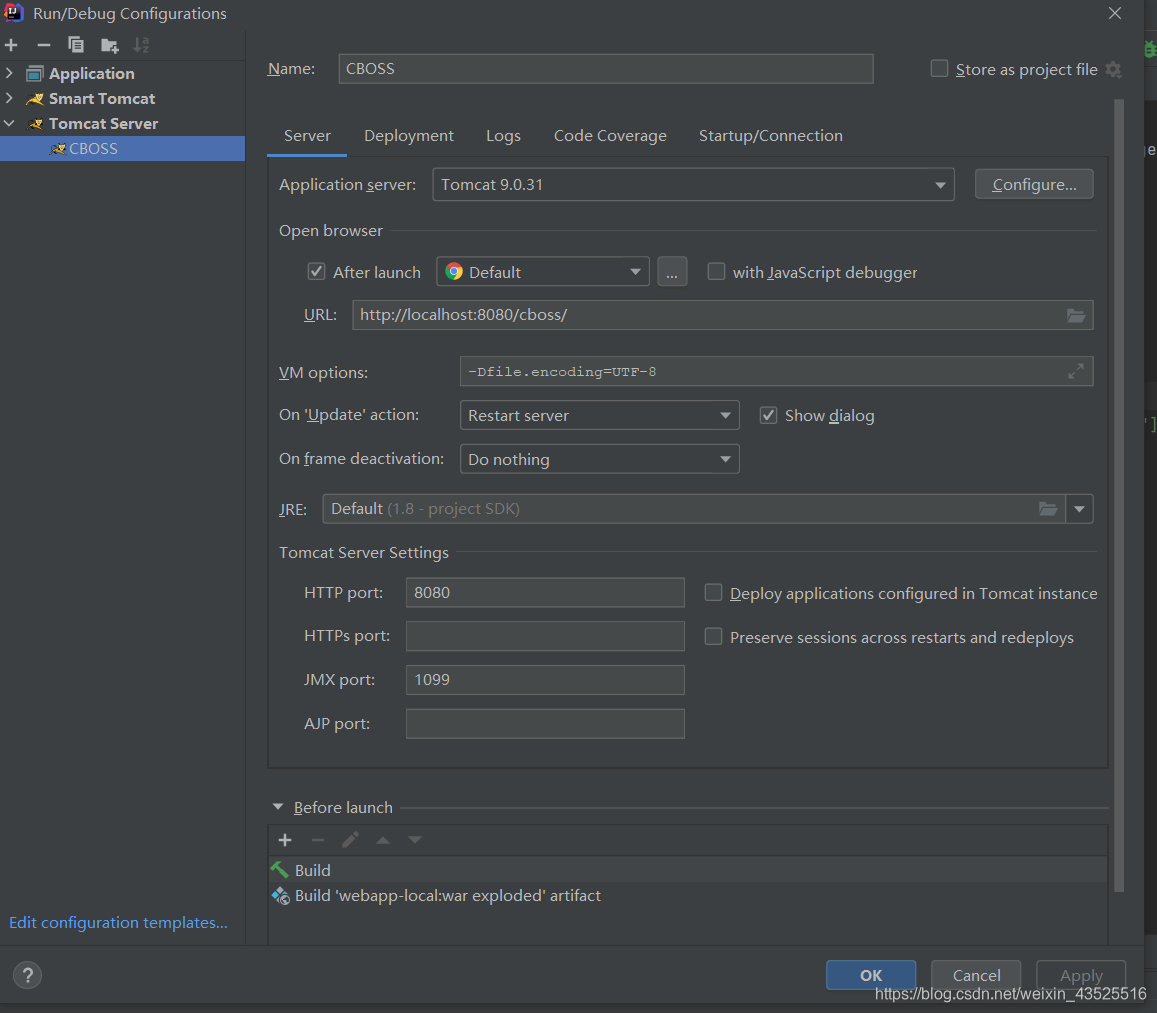Select the Application tree node

[x=91, y=73]
